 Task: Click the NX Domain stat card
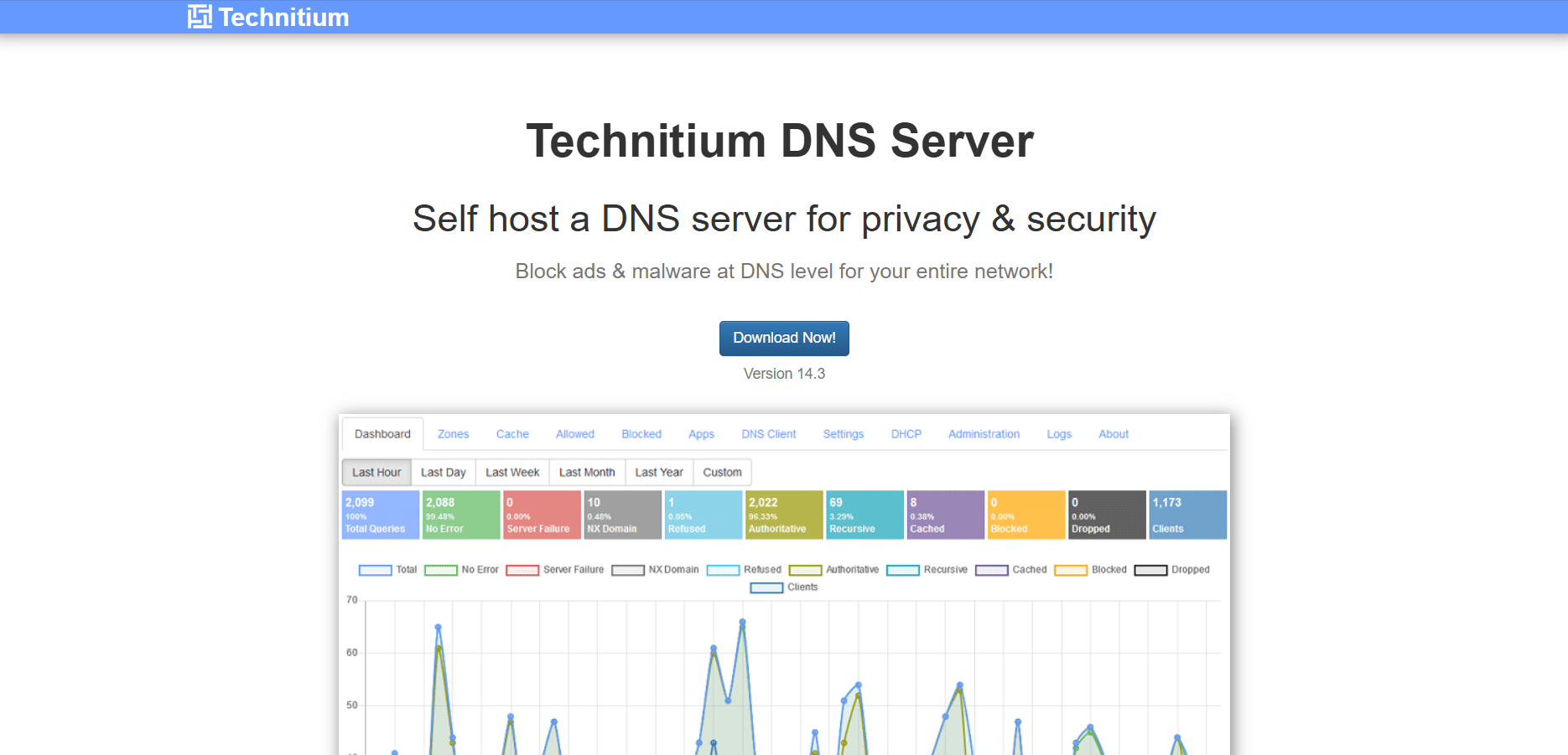[x=622, y=515]
